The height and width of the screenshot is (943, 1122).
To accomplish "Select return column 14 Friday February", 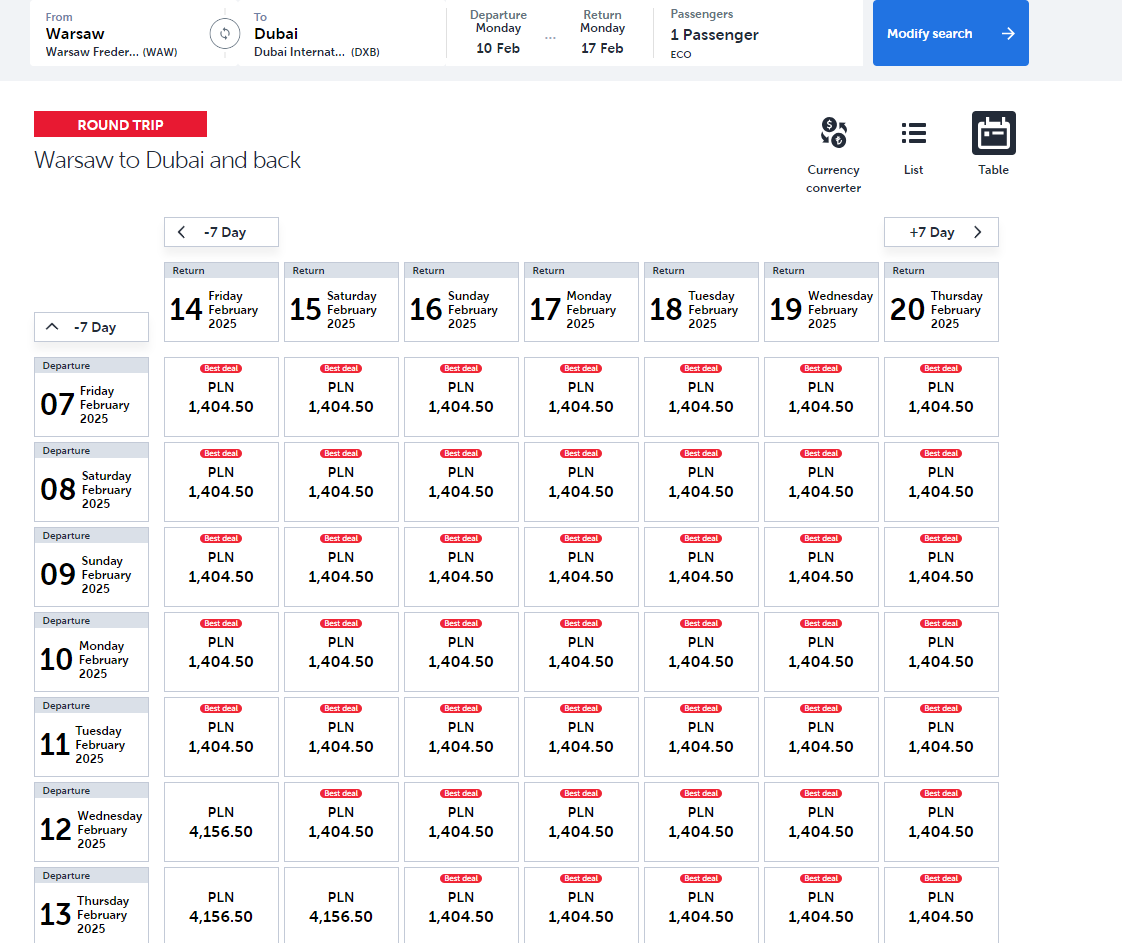I will tap(221, 302).
